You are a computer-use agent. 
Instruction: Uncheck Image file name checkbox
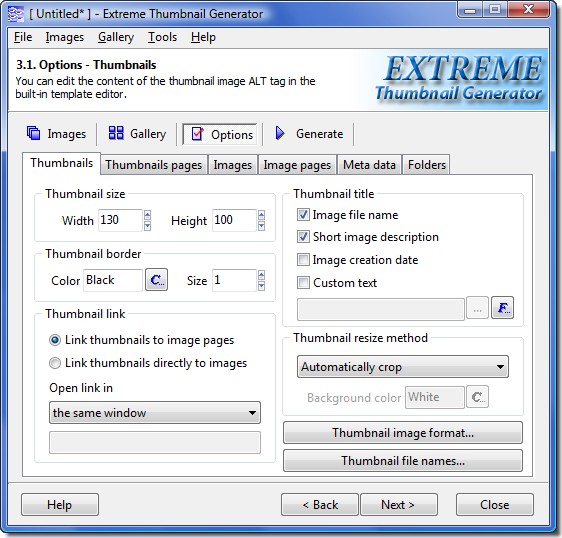tap(303, 215)
